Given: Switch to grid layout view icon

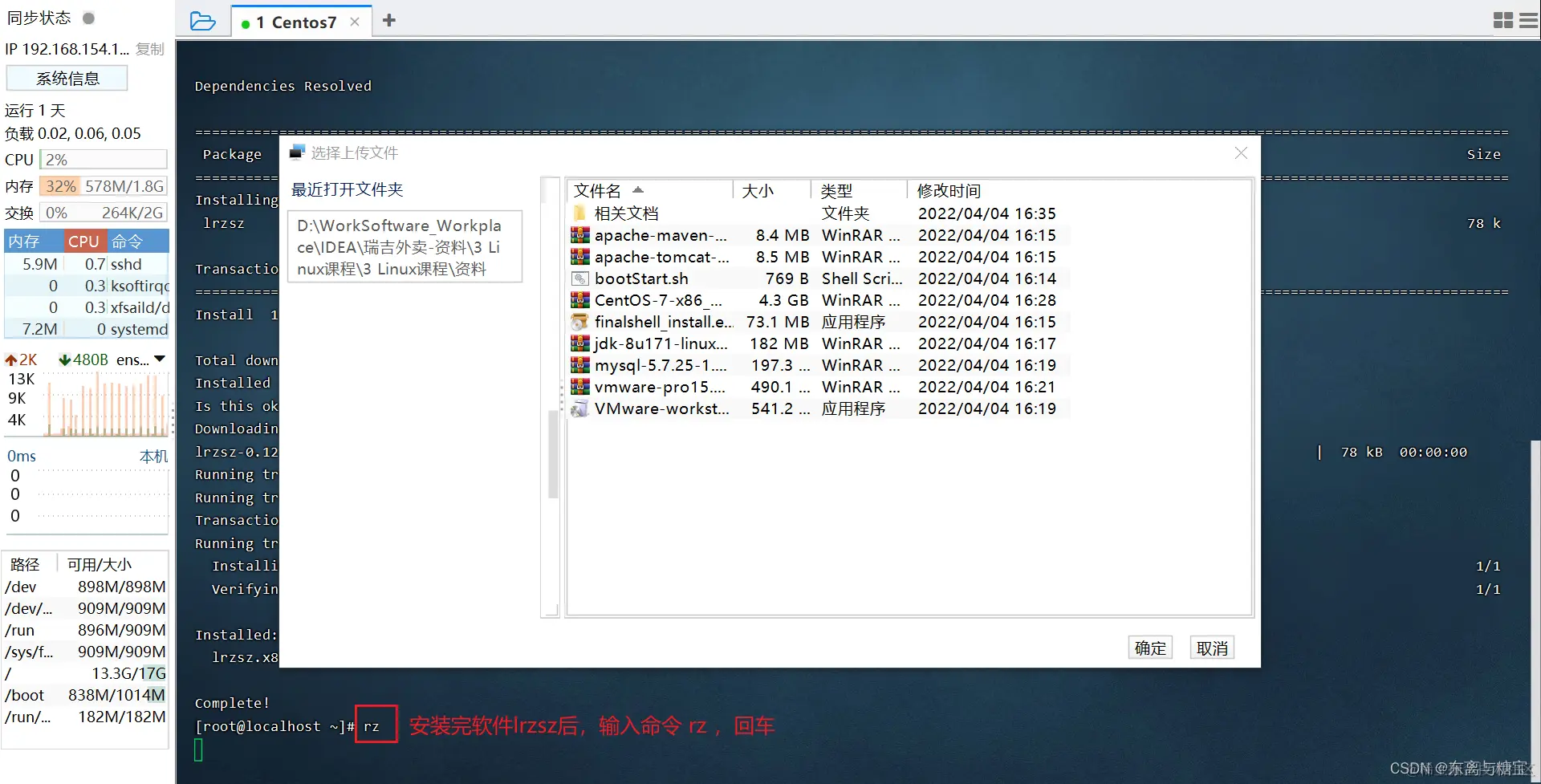Looking at the screenshot, I should (1503, 21).
